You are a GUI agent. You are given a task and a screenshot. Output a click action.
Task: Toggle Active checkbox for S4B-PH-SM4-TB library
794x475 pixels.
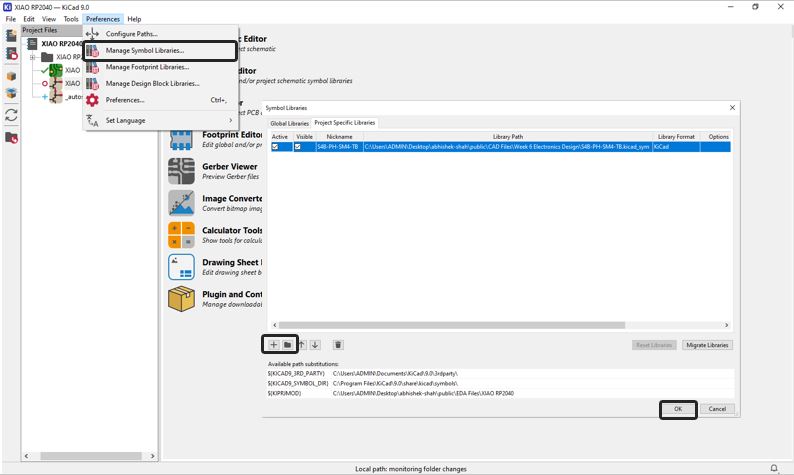275,147
